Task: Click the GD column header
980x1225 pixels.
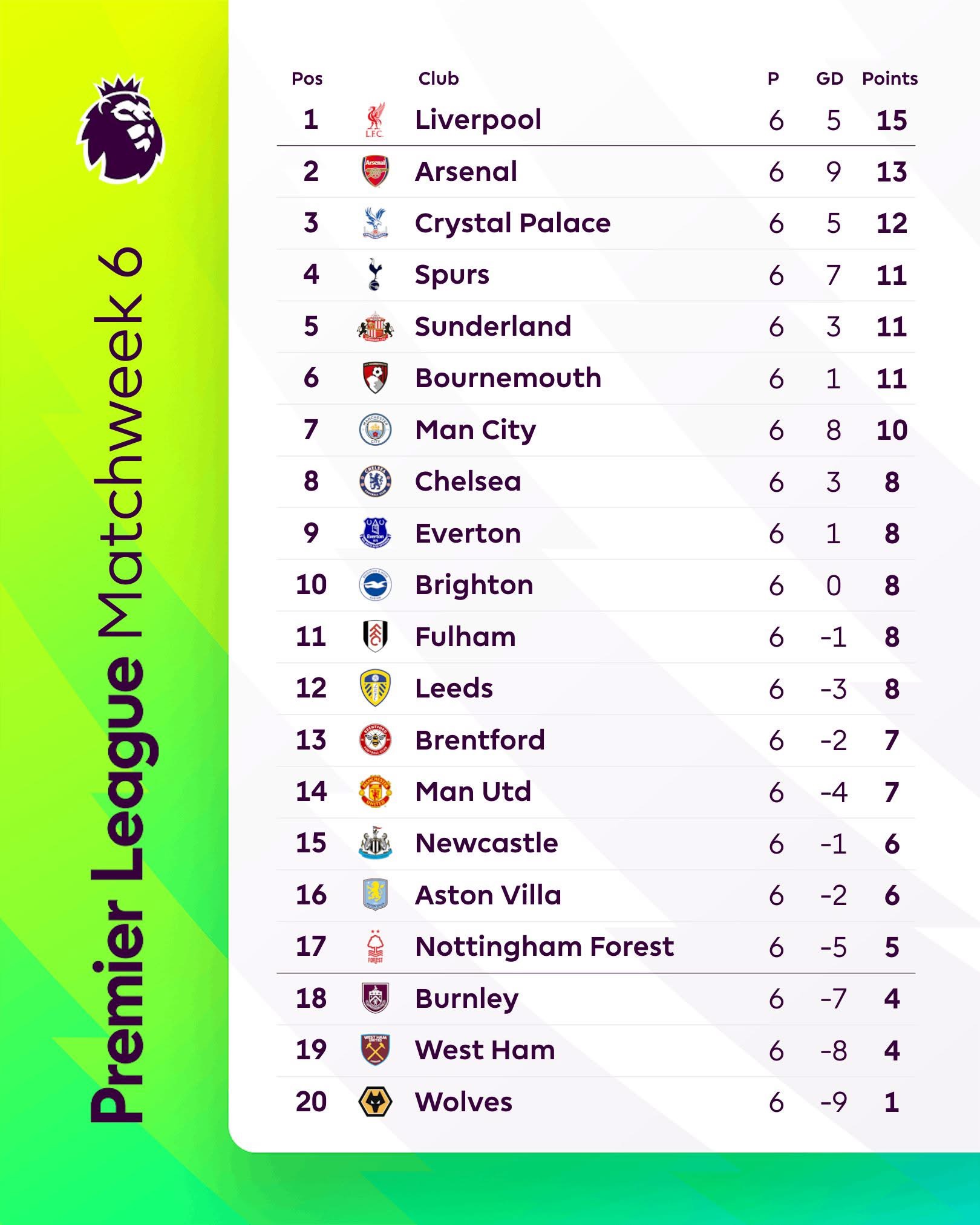Action: click(829, 79)
